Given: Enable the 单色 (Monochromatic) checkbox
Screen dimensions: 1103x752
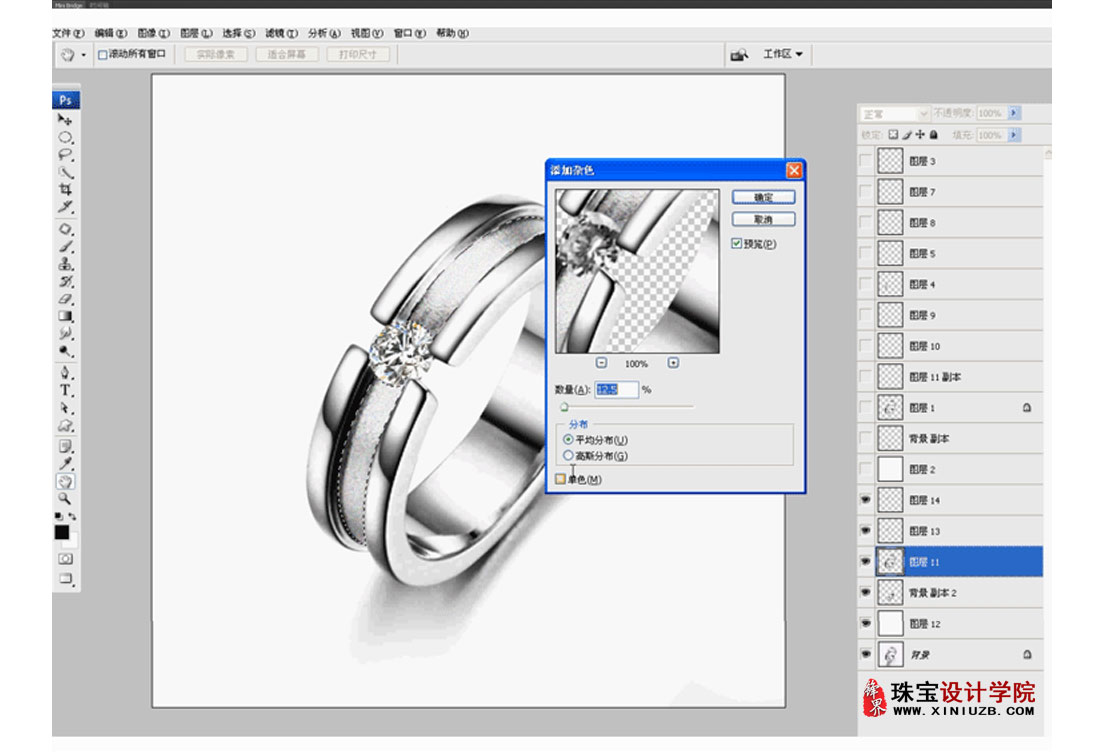Looking at the screenshot, I should (560, 480).
